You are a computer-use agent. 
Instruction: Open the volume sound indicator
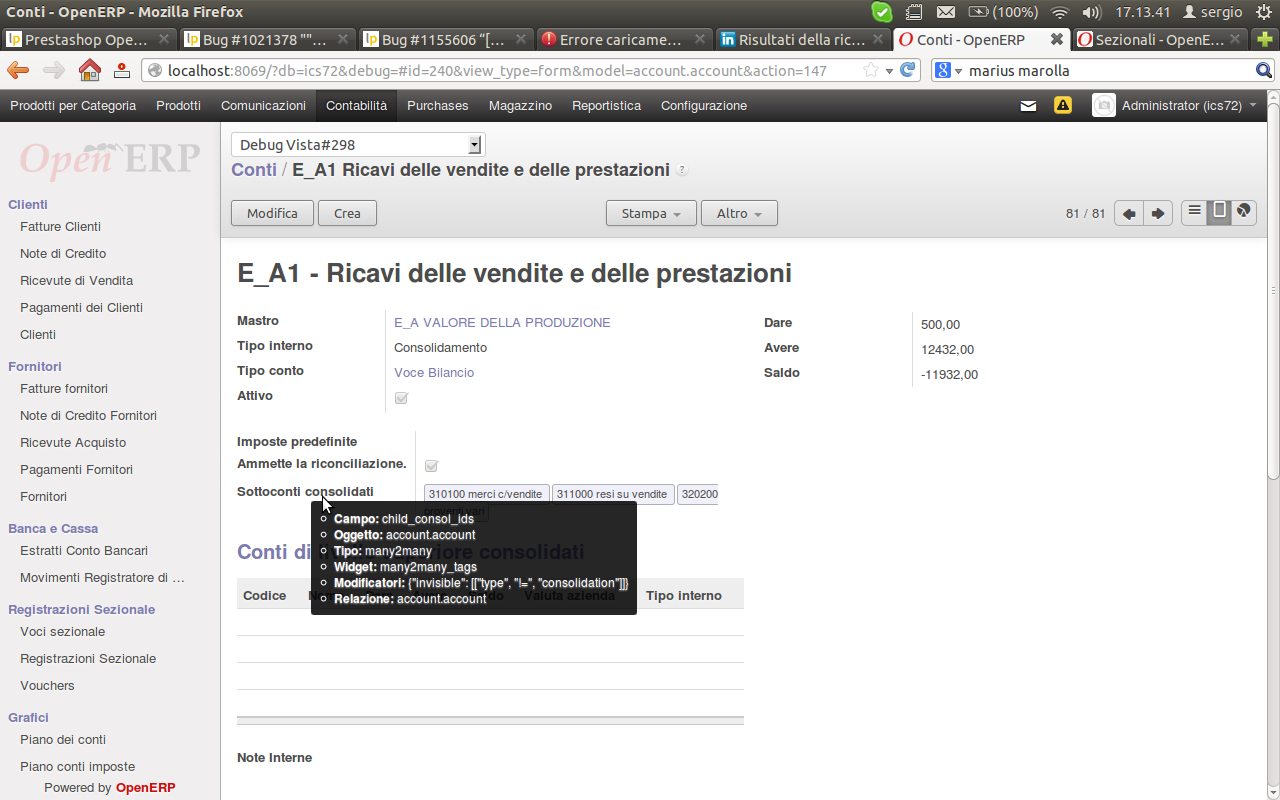tap(1092, 12)
